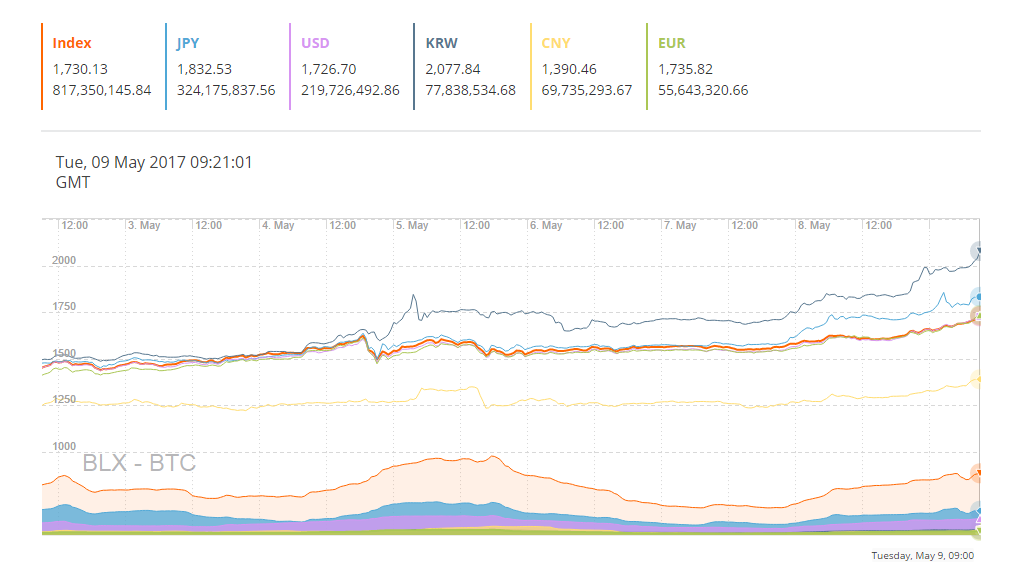
Task: Click the orange volume area peak near 5. May 12:00
Action: pyautogui.click(x=494, y=457)
